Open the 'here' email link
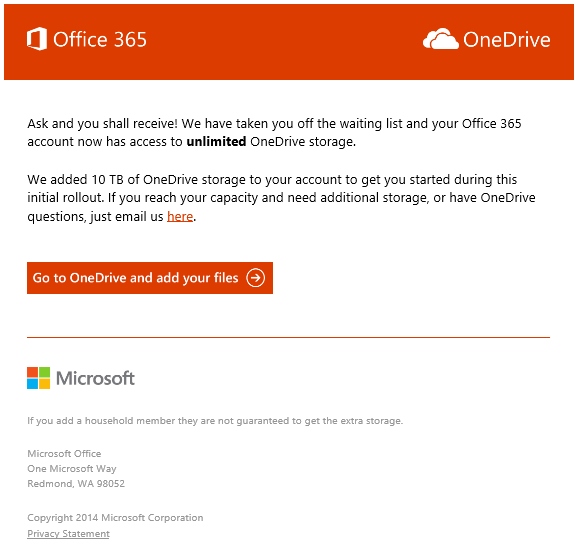 coord(180,216)
